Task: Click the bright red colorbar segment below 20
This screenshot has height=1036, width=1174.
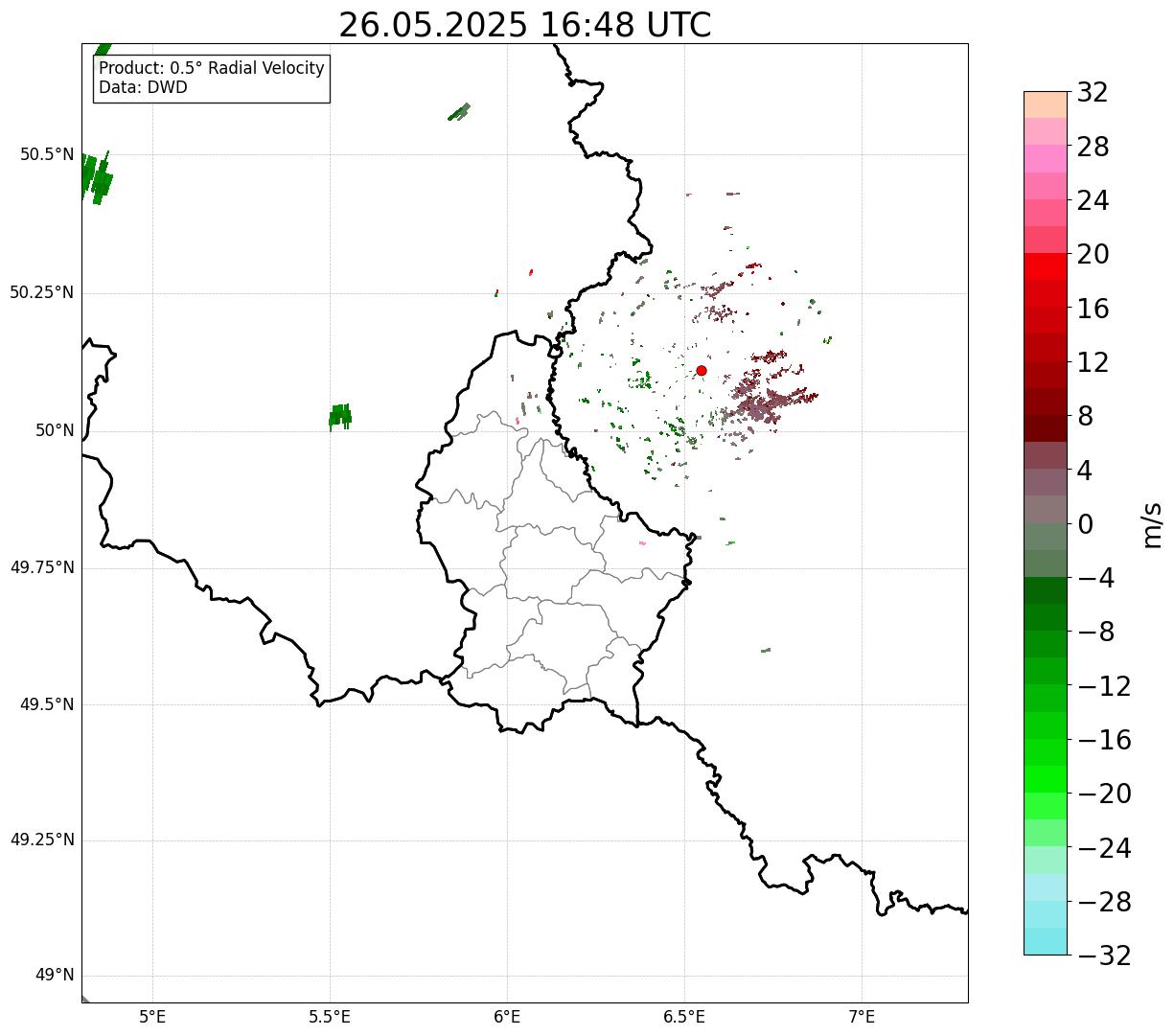Action: [1046, 266]
